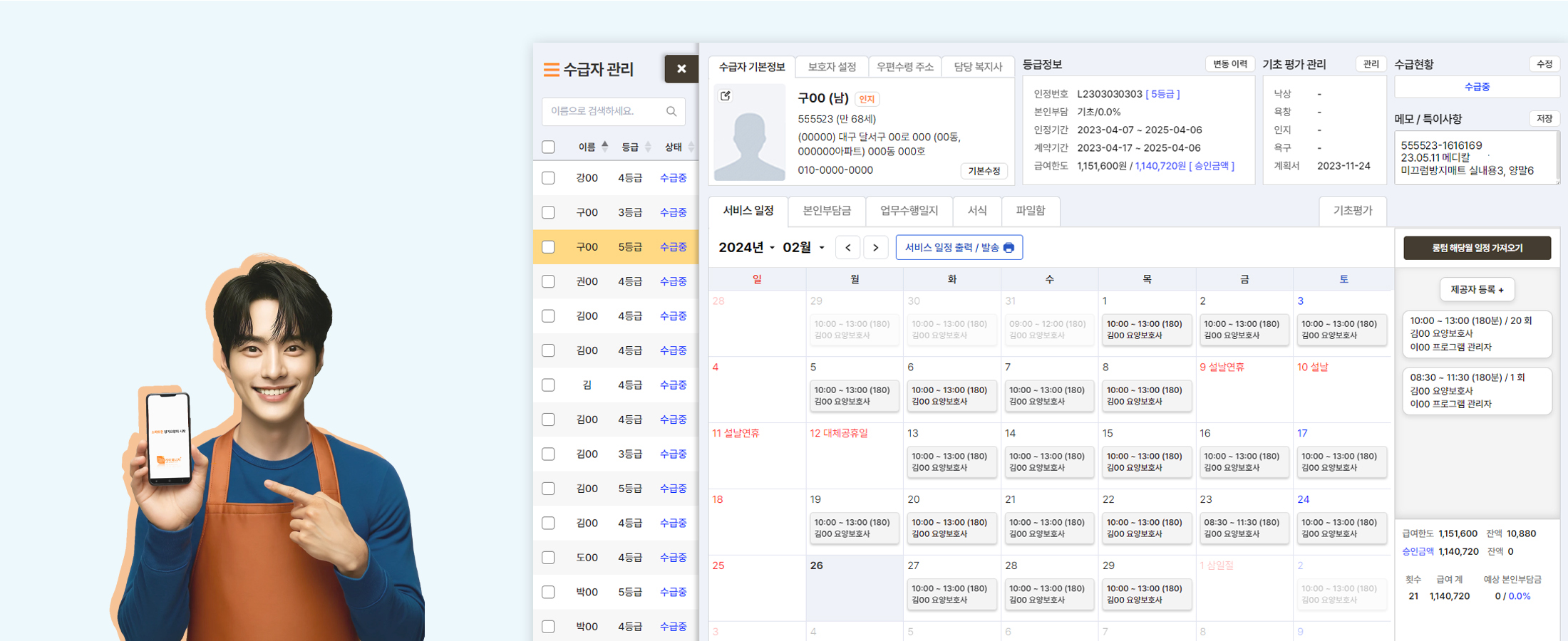Click the name search input field

(613, 111)
